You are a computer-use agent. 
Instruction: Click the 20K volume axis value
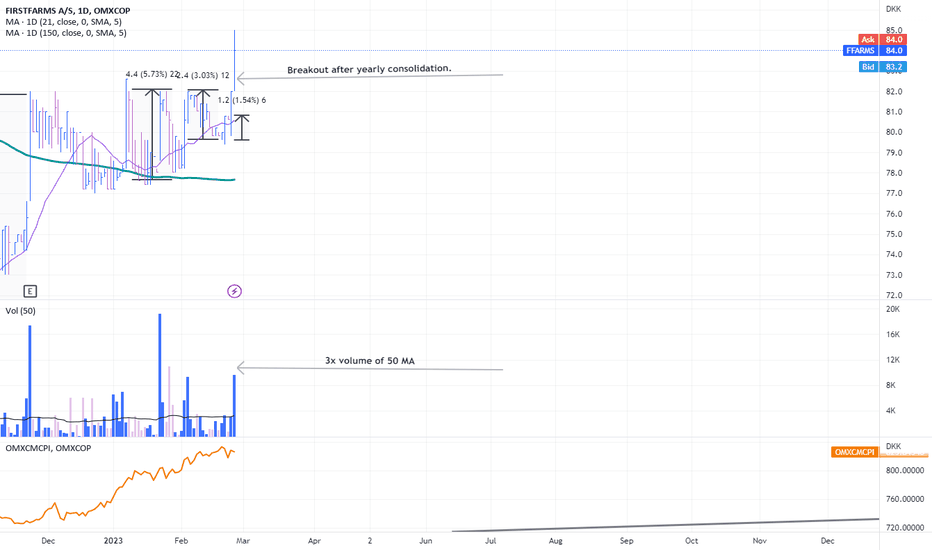(x=893, y=309)
